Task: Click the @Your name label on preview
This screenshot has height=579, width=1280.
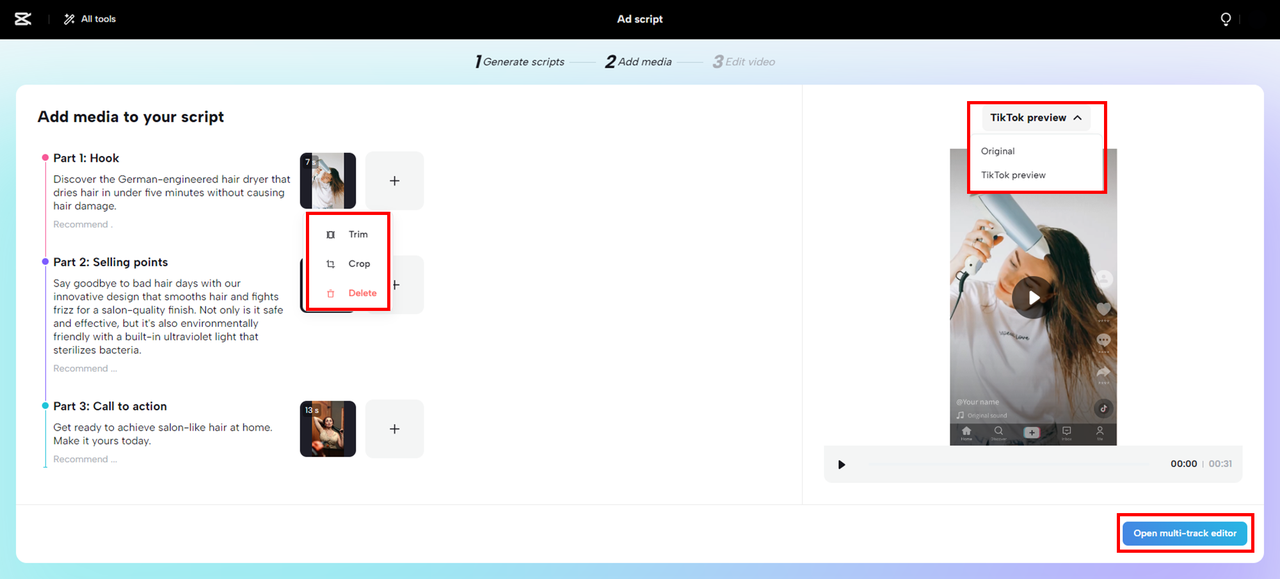Action: tap(979, 402)
